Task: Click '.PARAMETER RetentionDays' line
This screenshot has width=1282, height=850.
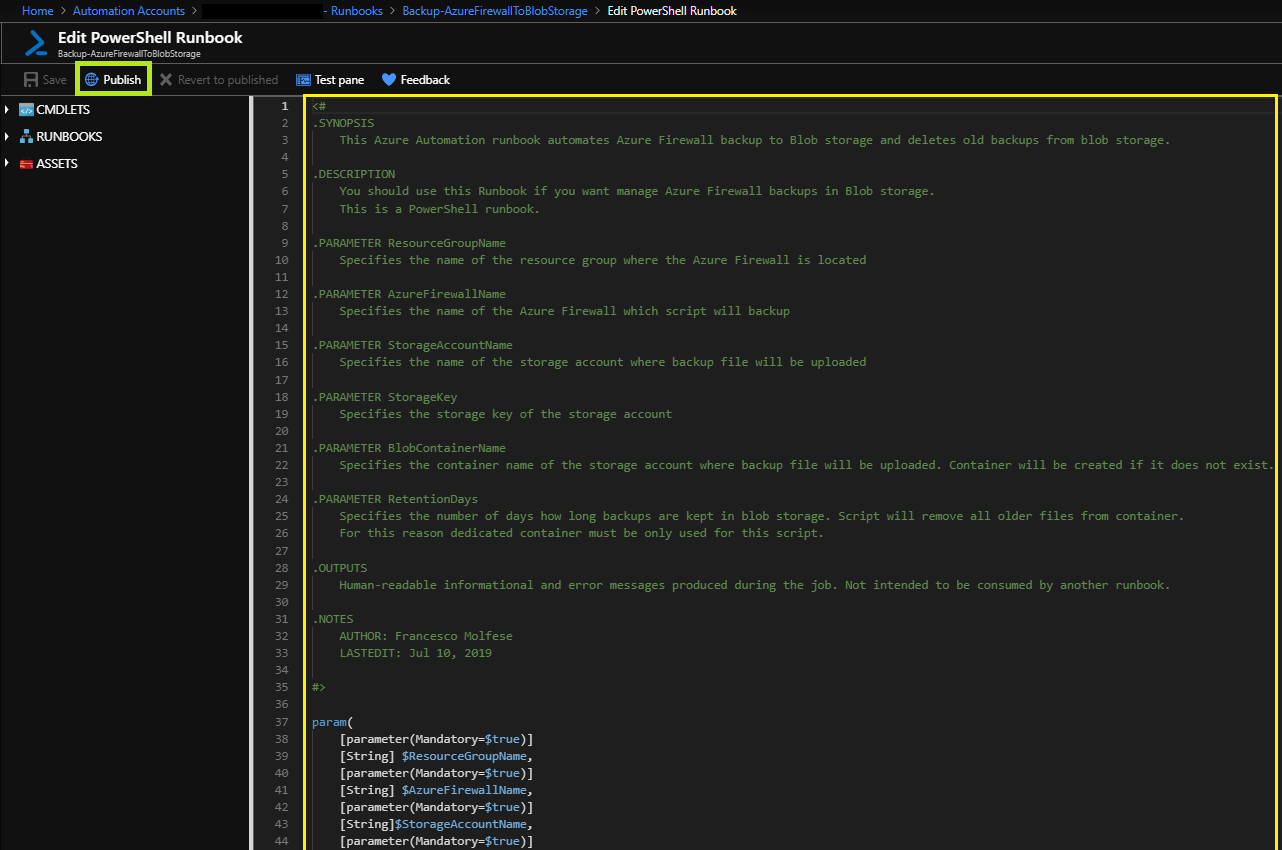Action: [395, 499]
